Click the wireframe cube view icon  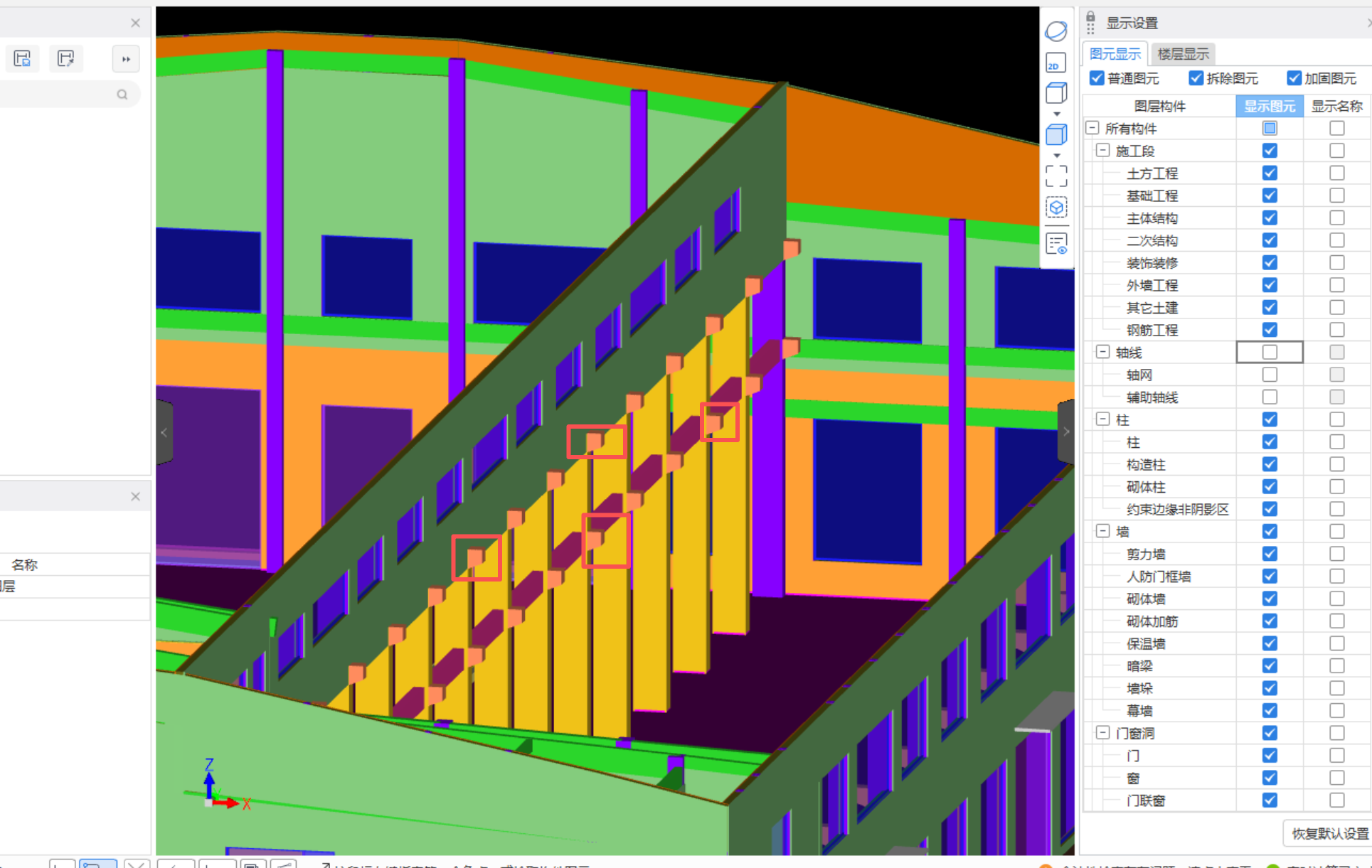pos(1056,93)
